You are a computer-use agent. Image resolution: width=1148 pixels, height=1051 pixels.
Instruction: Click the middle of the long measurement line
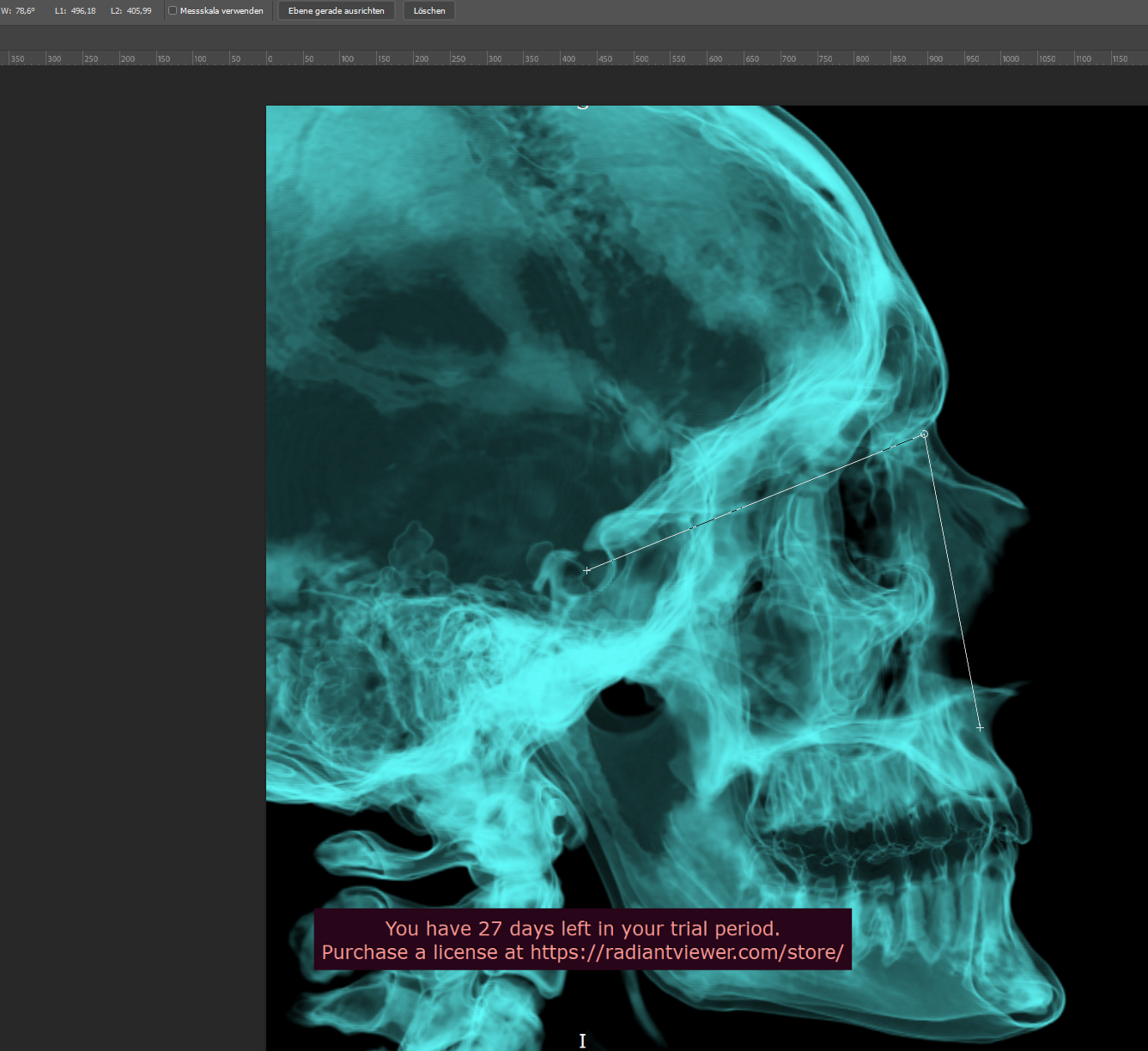(x=756, y=502)
